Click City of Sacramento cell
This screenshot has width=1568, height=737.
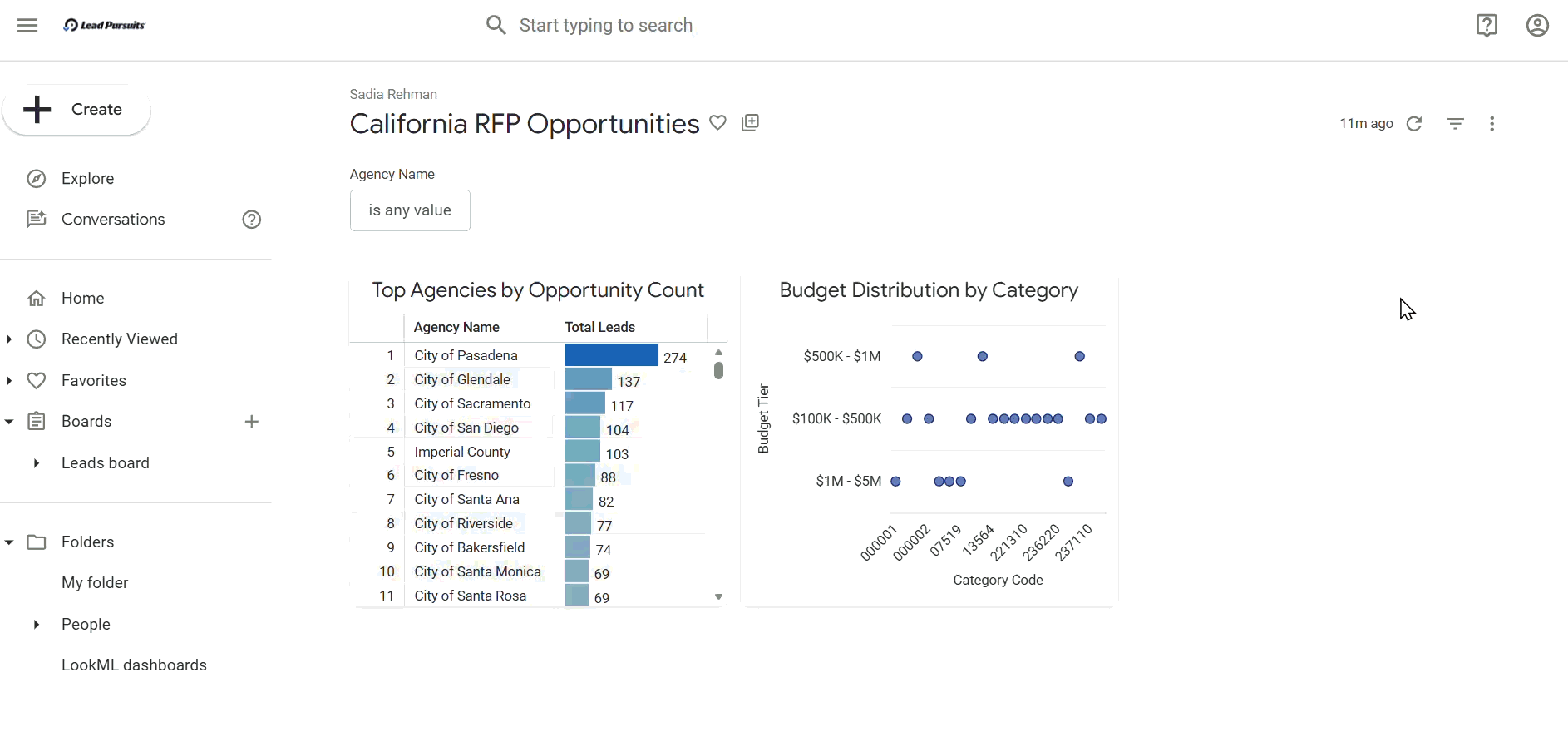point(472,404)
